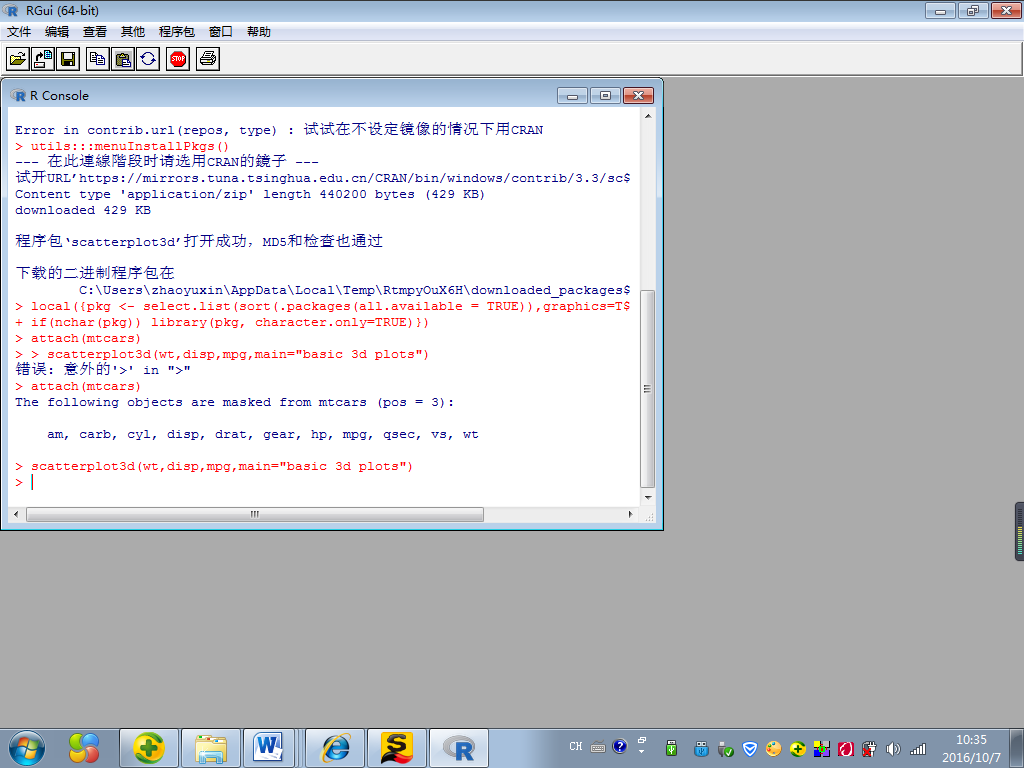1024x768 pixels.
Task: Click the scatterplot3d command on last line
Action: (x=222, y=466)
